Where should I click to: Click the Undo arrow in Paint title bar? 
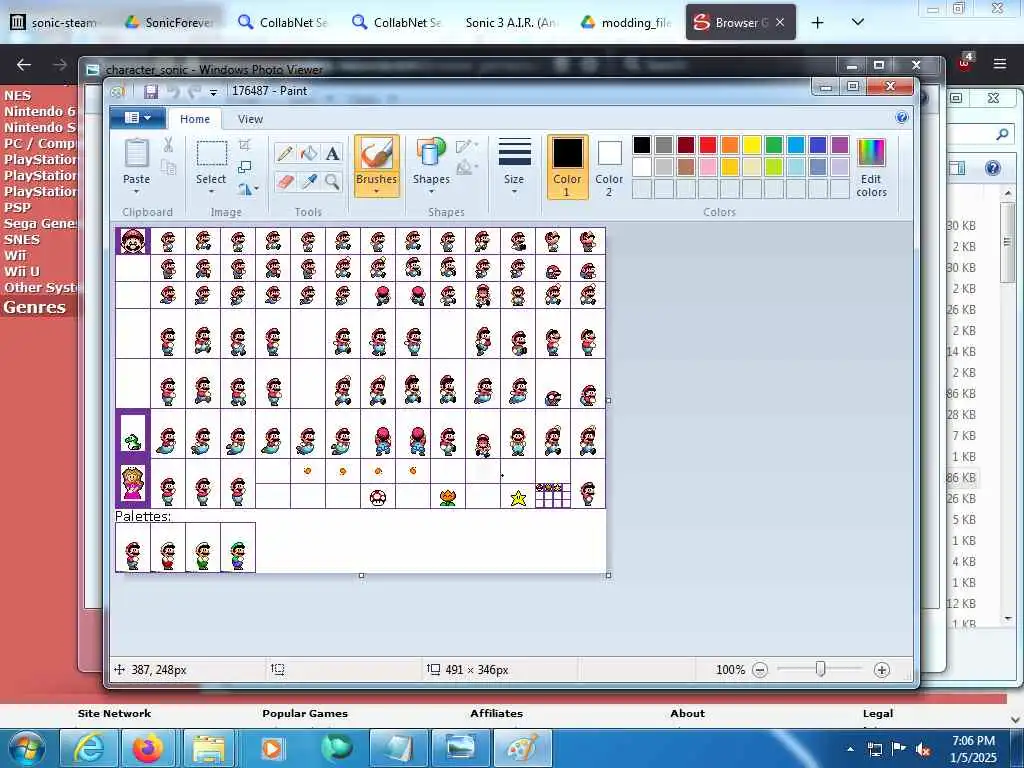pos(173,91)
